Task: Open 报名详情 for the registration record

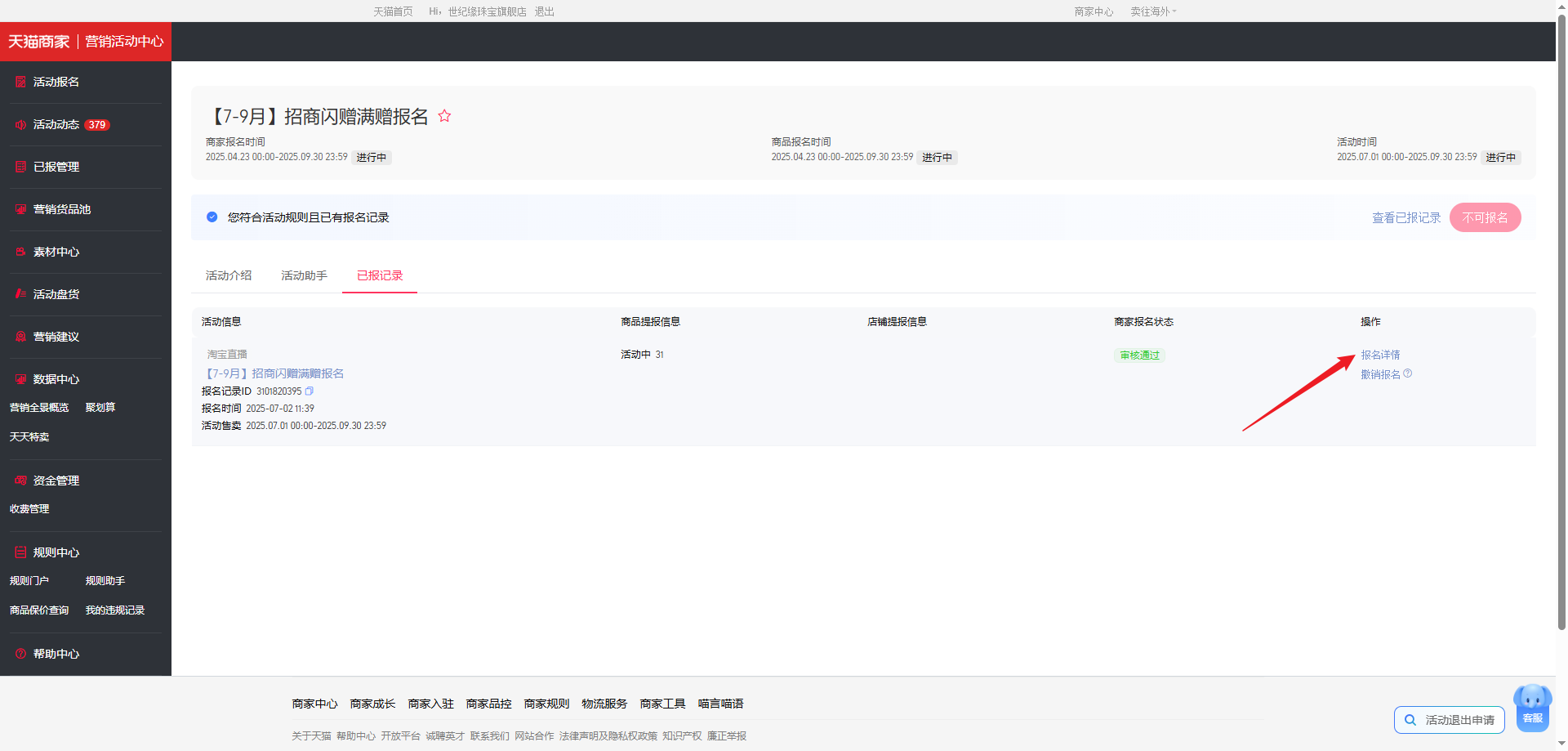Action: click(1380, 355)
